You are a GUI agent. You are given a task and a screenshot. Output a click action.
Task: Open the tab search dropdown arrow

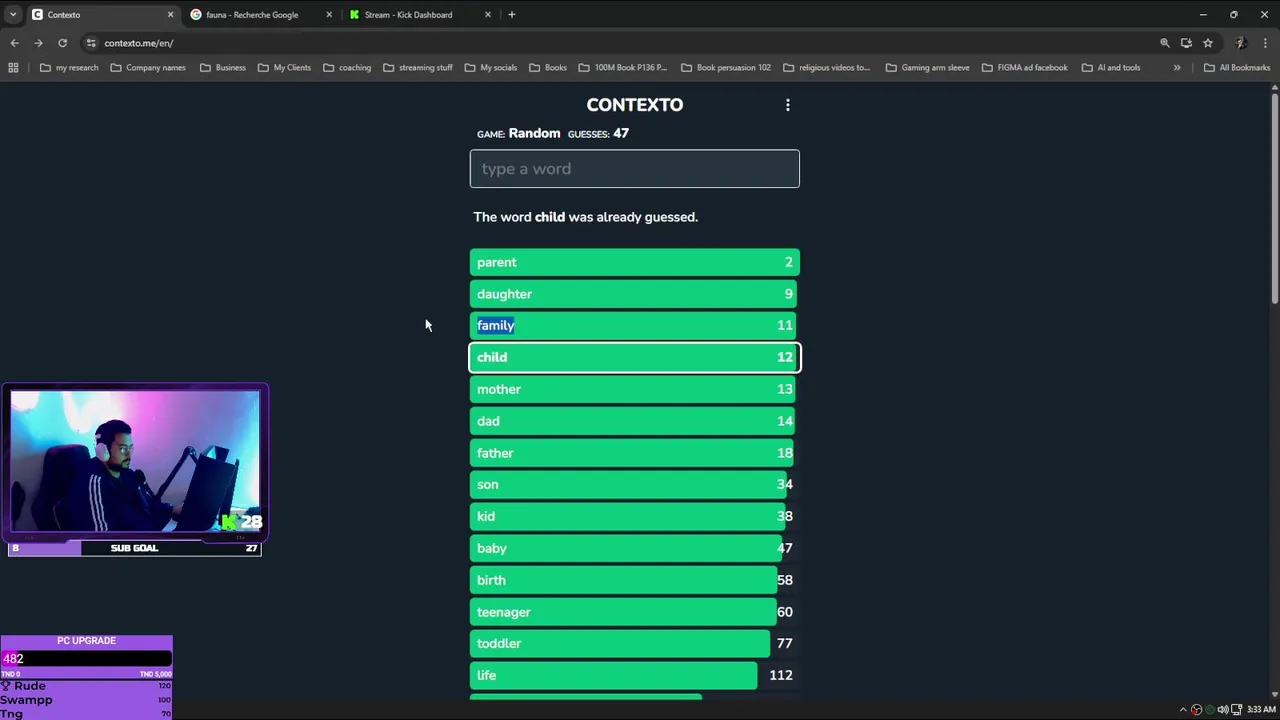click(12, 15)
